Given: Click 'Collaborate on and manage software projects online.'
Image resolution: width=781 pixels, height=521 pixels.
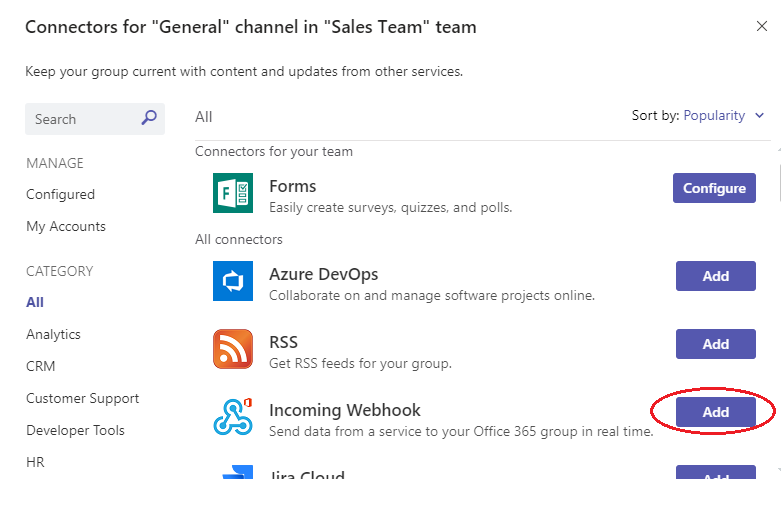Looking at the screenshot, I should click(x=432, y=296).
